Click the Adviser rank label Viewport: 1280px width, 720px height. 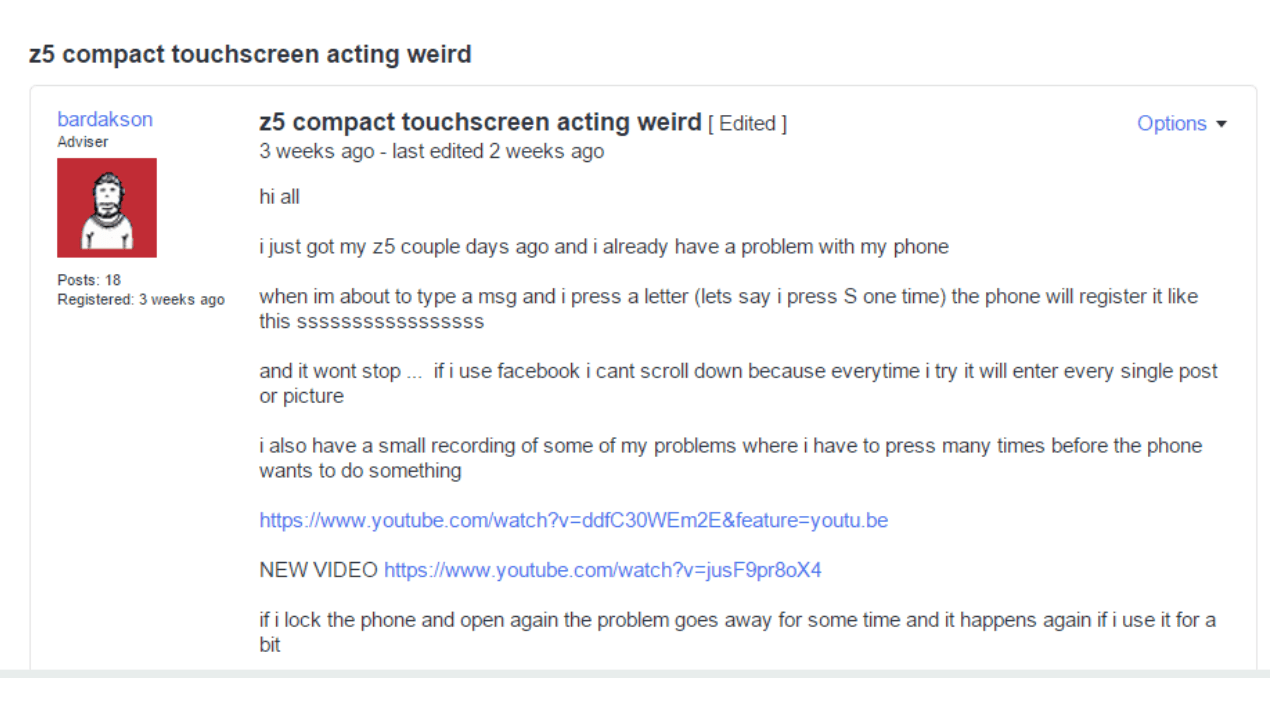click(x=82, y=141)
